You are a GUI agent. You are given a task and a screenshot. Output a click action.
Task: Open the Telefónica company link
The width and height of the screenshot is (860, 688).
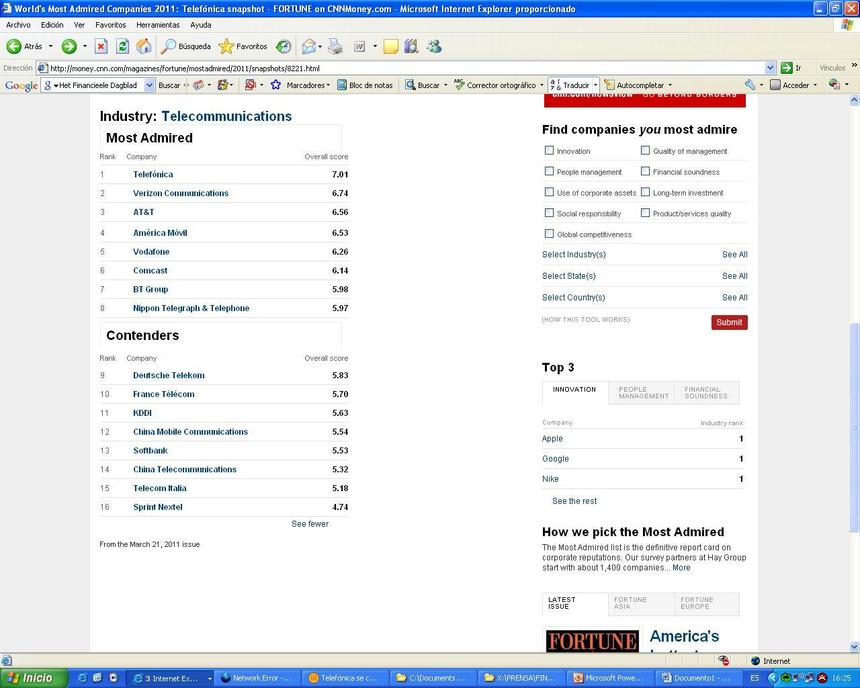pos(153,174)
